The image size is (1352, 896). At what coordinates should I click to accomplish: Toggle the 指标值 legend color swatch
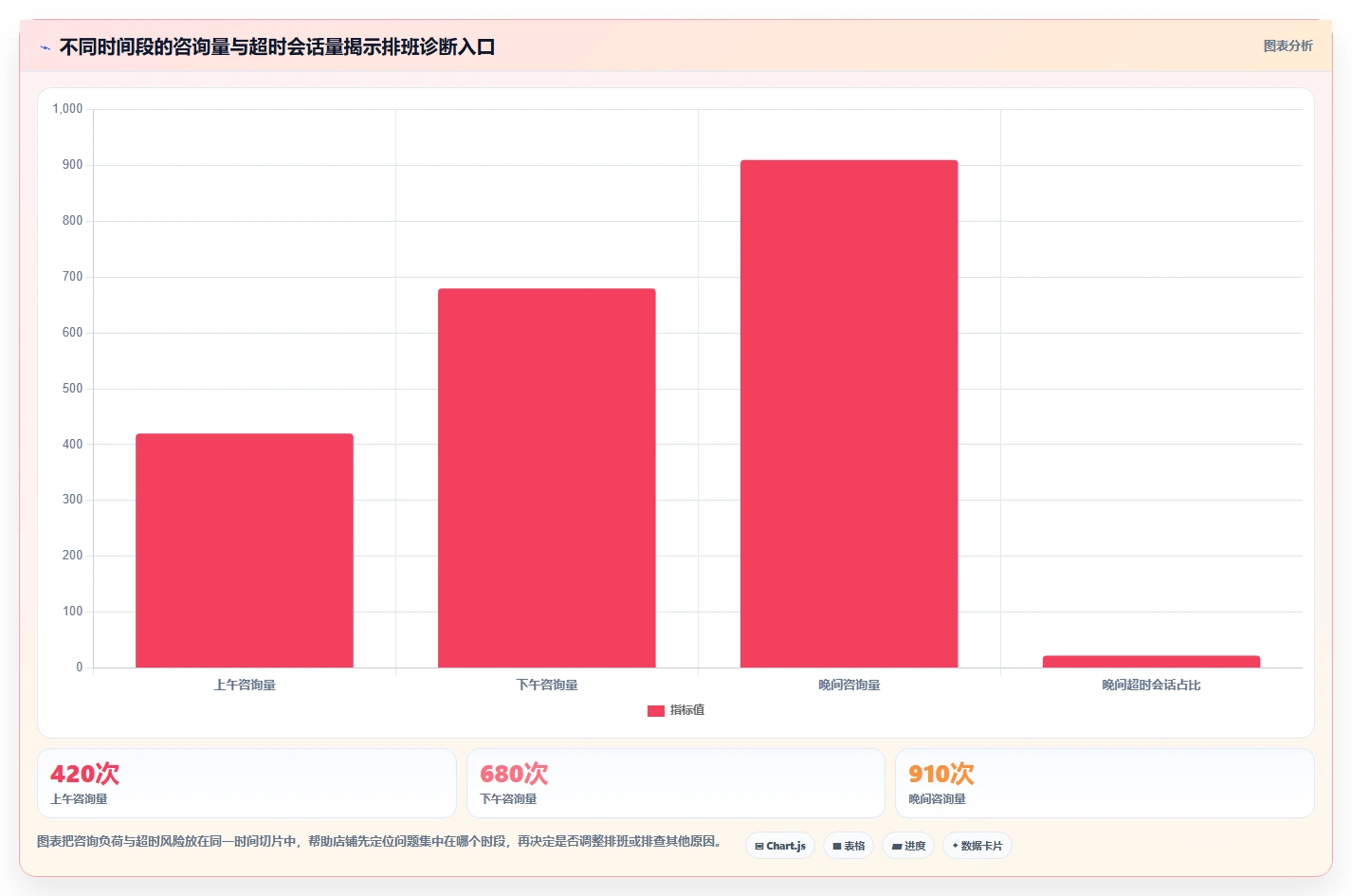[x=655, y=710]
